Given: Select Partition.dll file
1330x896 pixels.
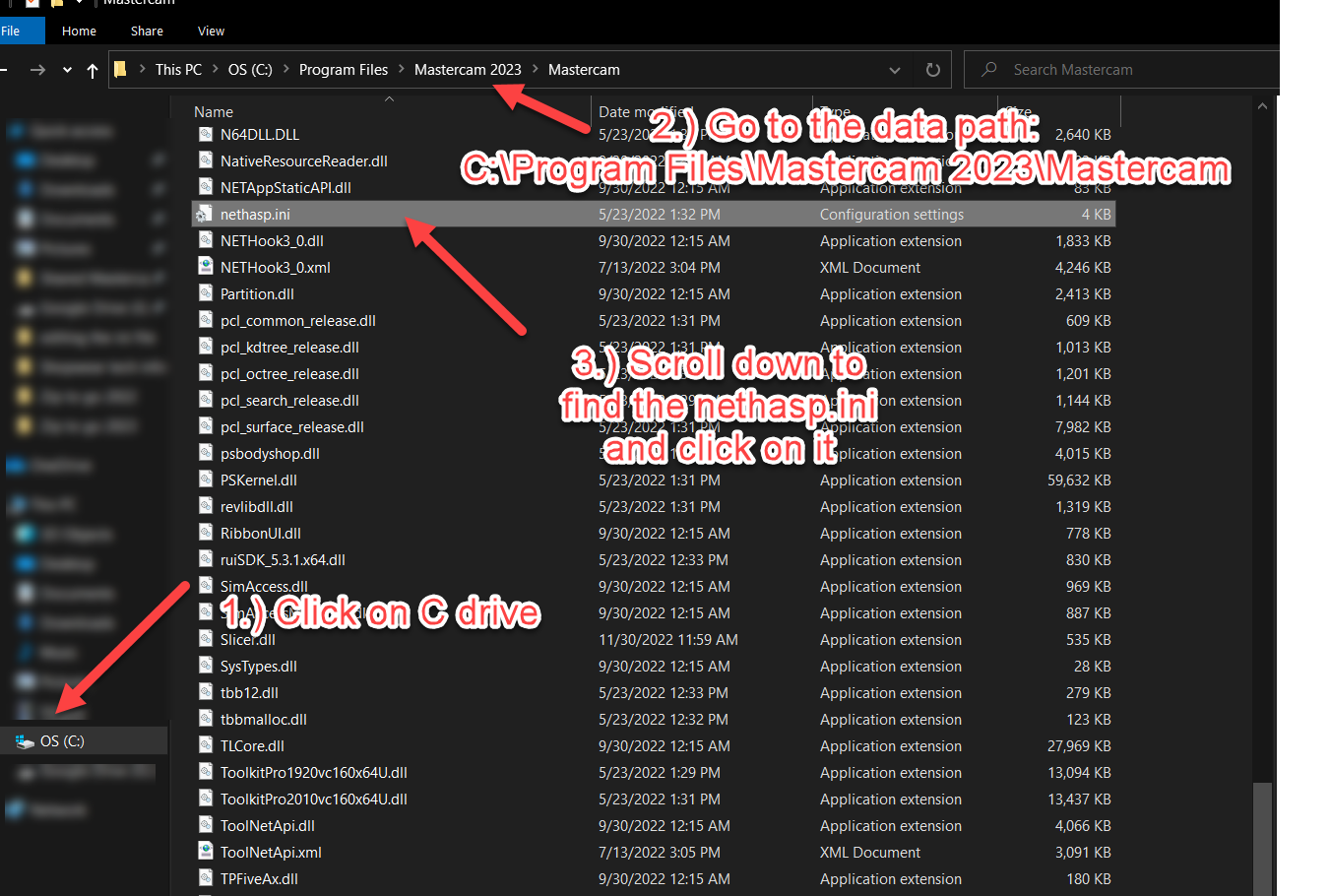Looking at the screenshot, I should pos(257,294).
